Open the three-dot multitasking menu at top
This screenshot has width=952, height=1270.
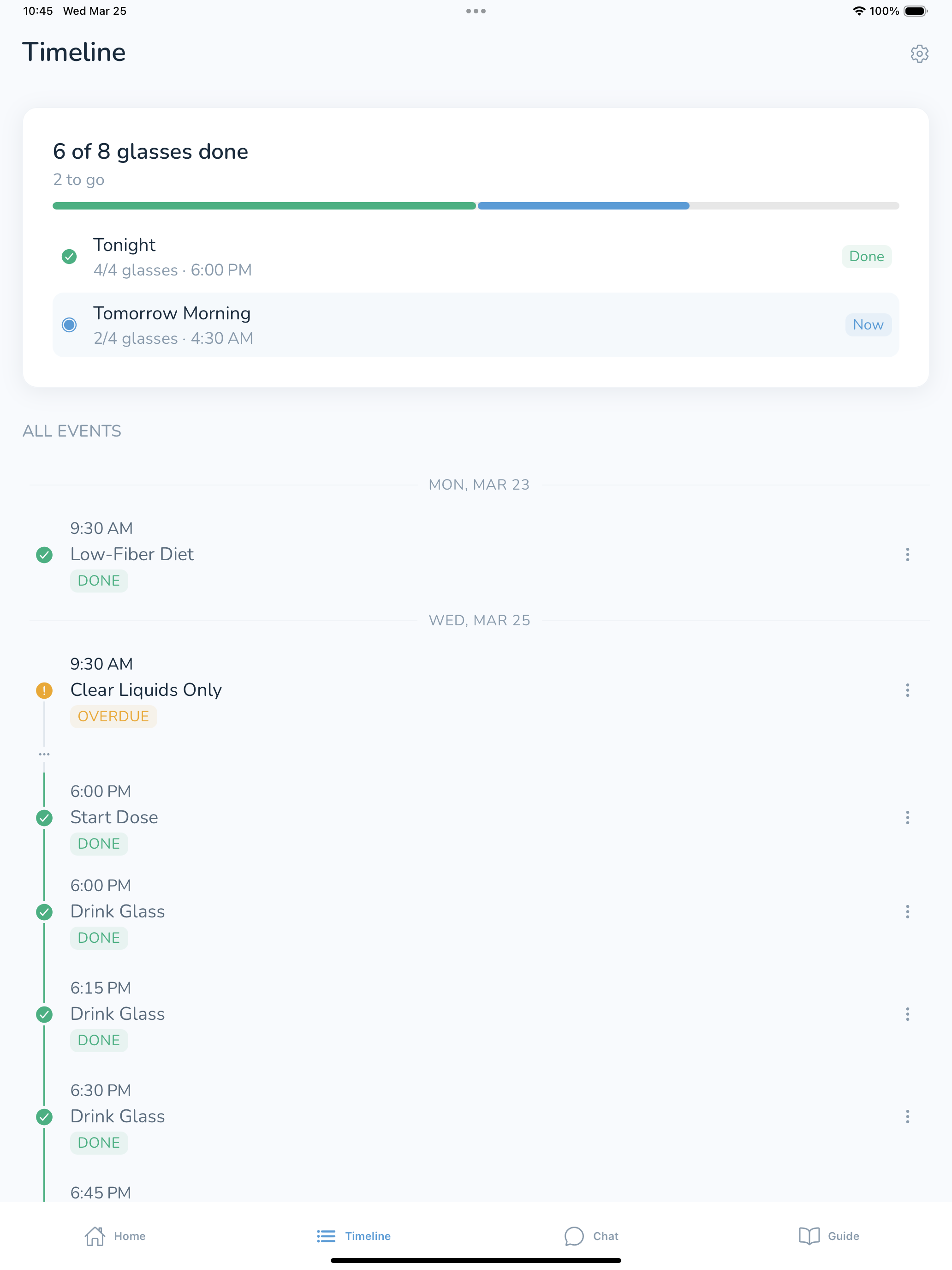point(476,11)
